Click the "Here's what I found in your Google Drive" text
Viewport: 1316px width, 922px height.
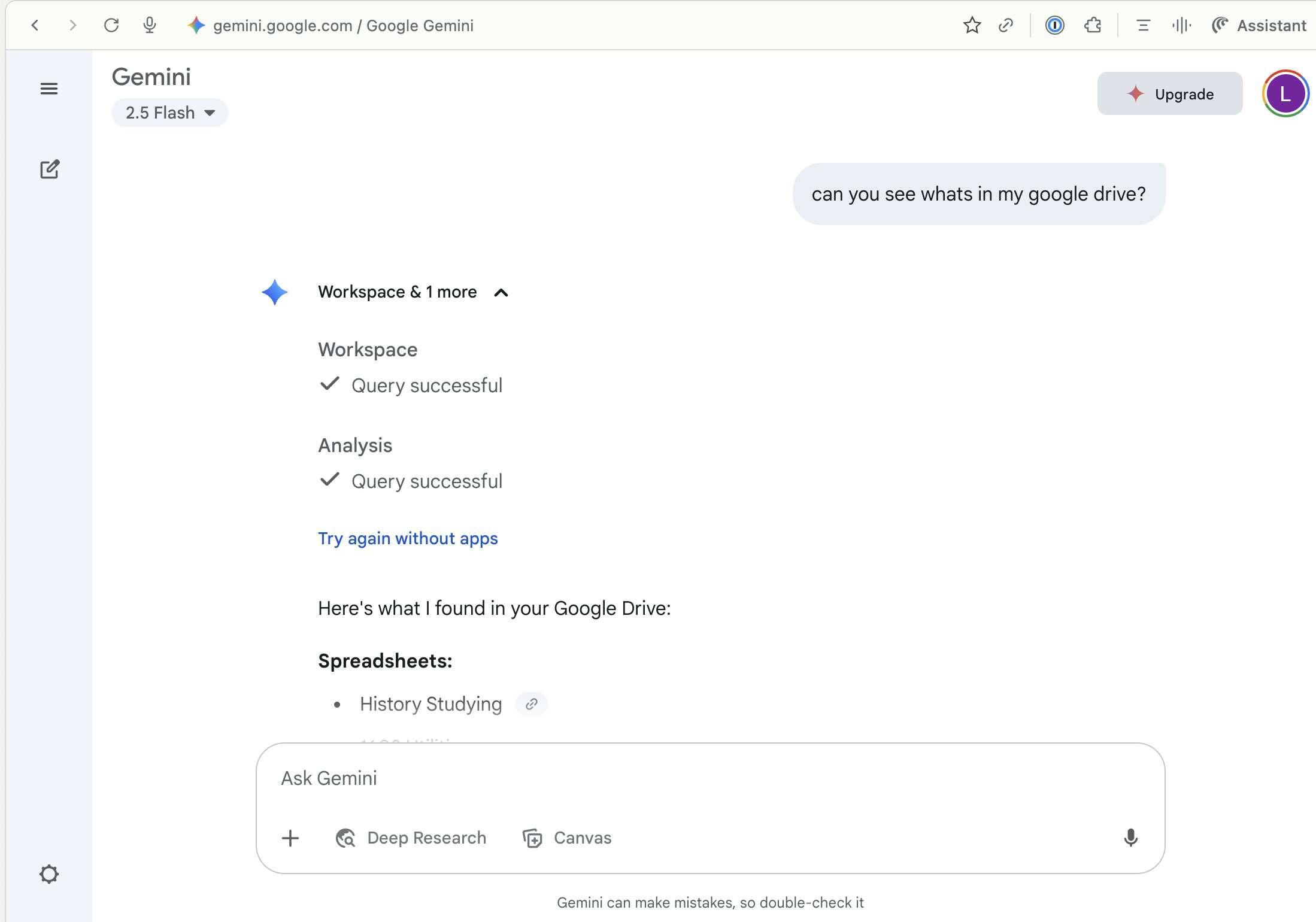tap(494, 608)
